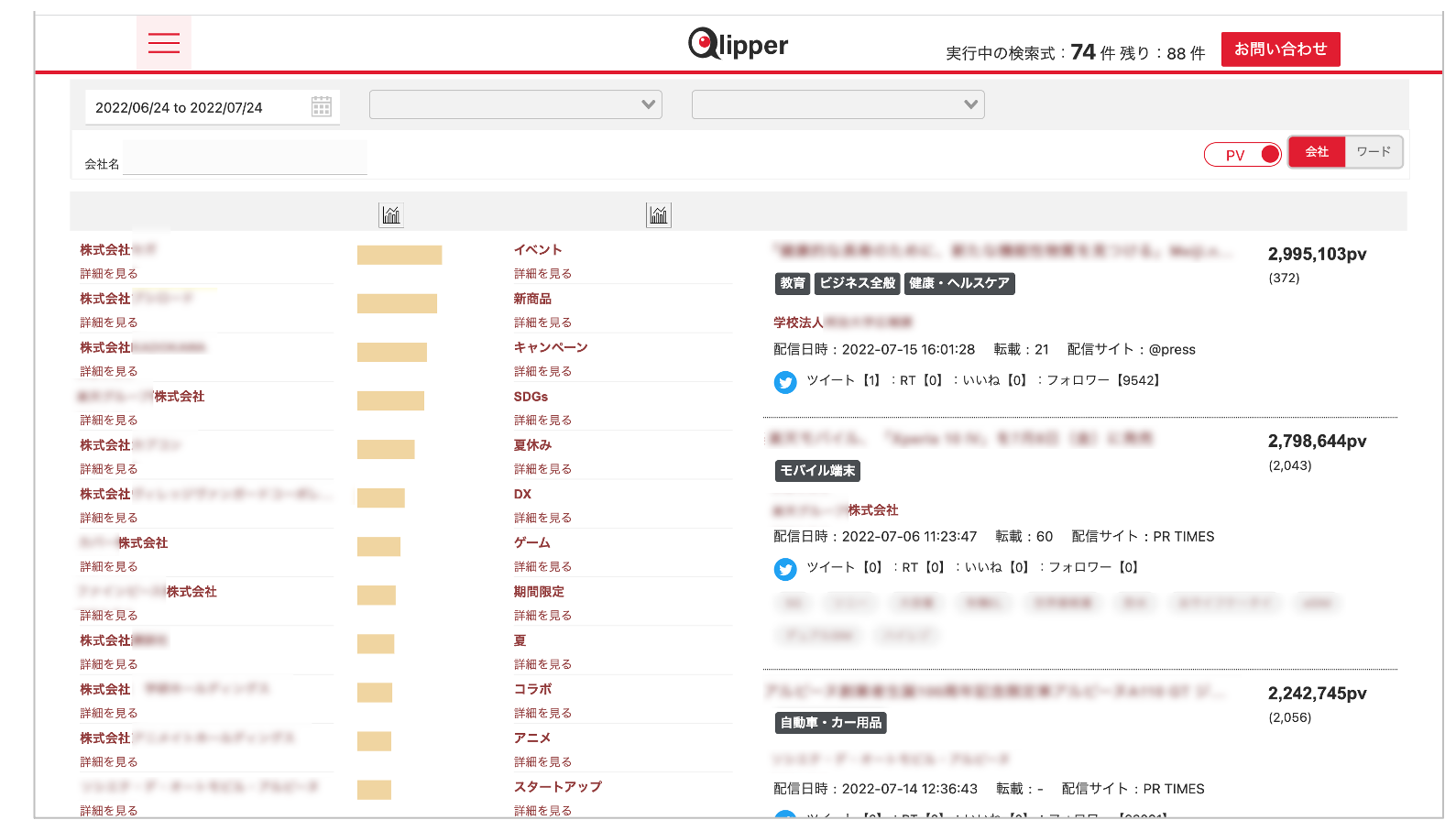Click the 教育 category tag
This screenshot has width=1456, height=820.
click(793, 284)
